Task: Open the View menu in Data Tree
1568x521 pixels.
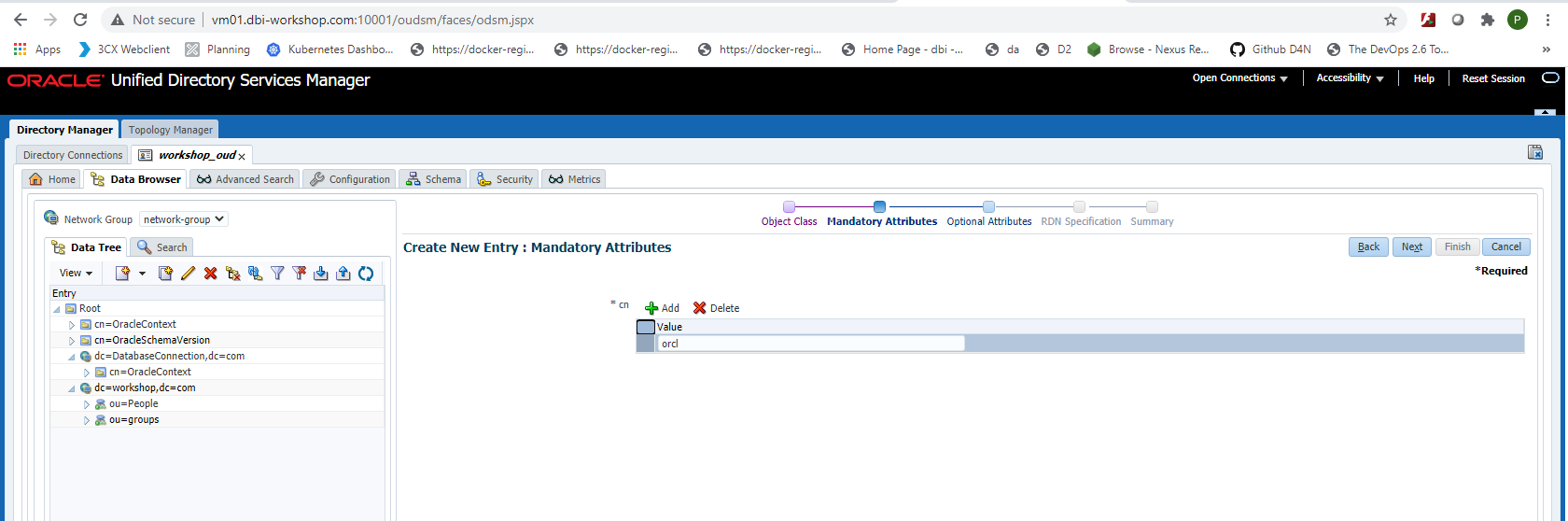Action: pyautogui.click(x=76, y=273)
